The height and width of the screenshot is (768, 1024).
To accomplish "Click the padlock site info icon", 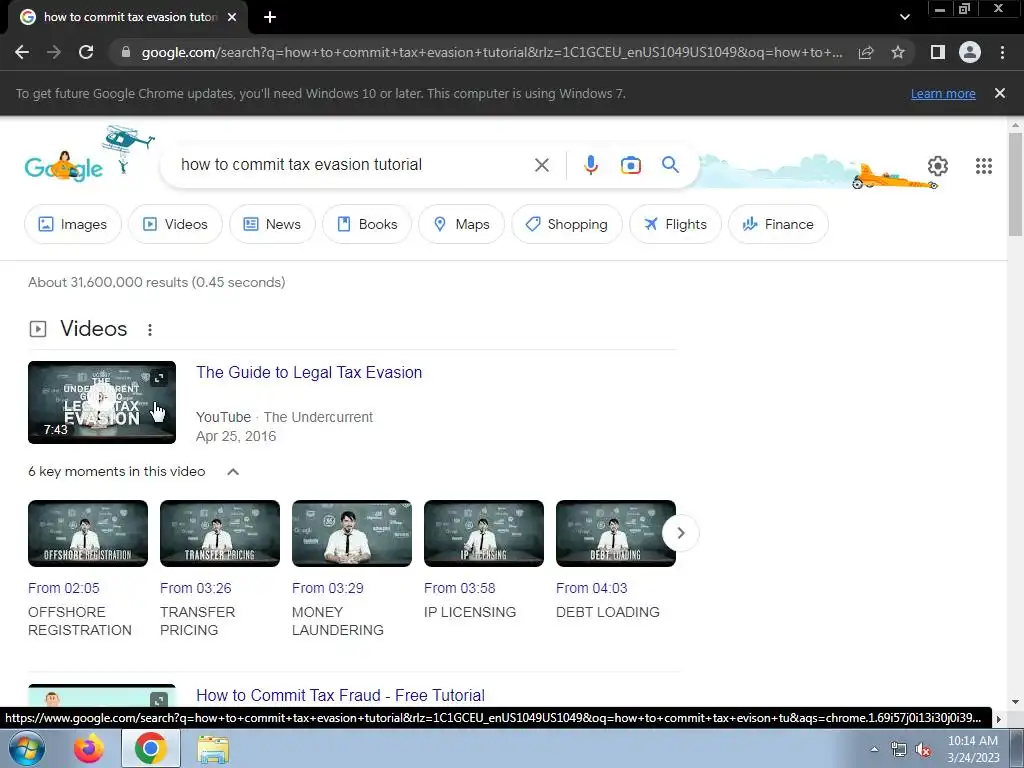I will tap(126, 52).
